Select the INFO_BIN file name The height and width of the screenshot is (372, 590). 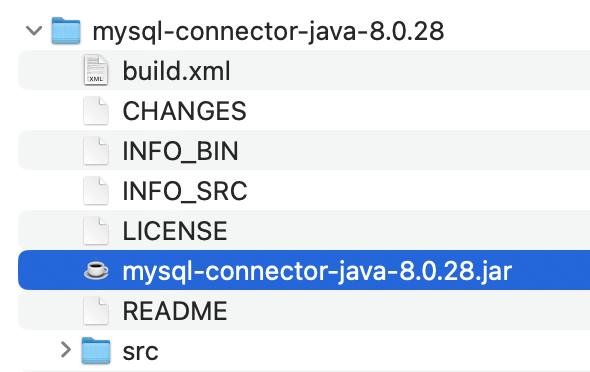pyautogui.click(x=181, y=151)
